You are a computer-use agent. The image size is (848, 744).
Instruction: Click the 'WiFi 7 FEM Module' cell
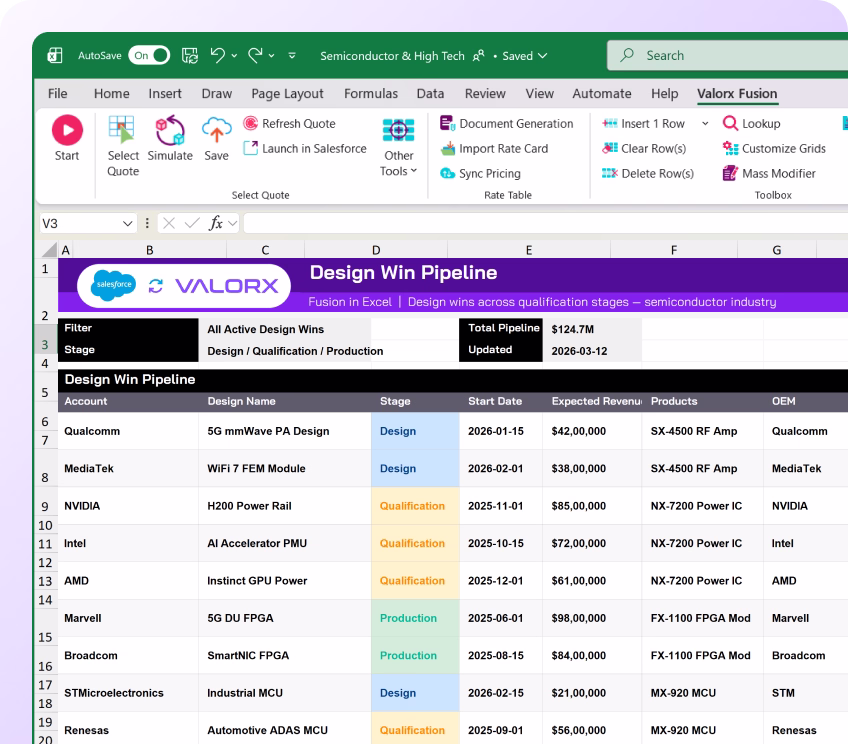pos(284,468)
